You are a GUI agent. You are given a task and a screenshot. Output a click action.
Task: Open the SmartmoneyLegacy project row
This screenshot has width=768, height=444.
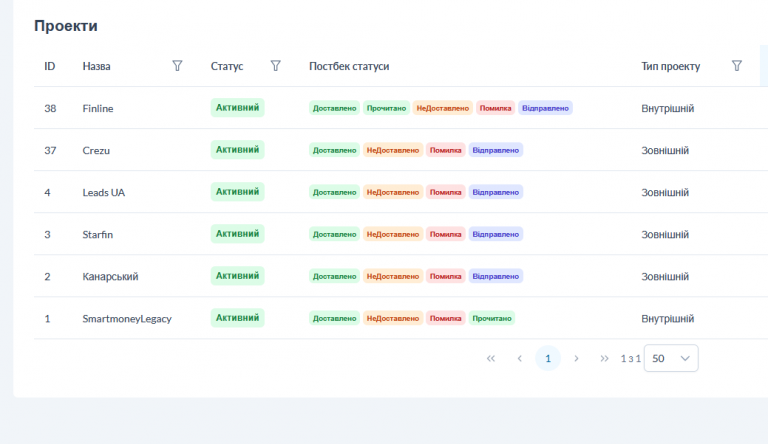pyautogui.click(x=401, y=319)
